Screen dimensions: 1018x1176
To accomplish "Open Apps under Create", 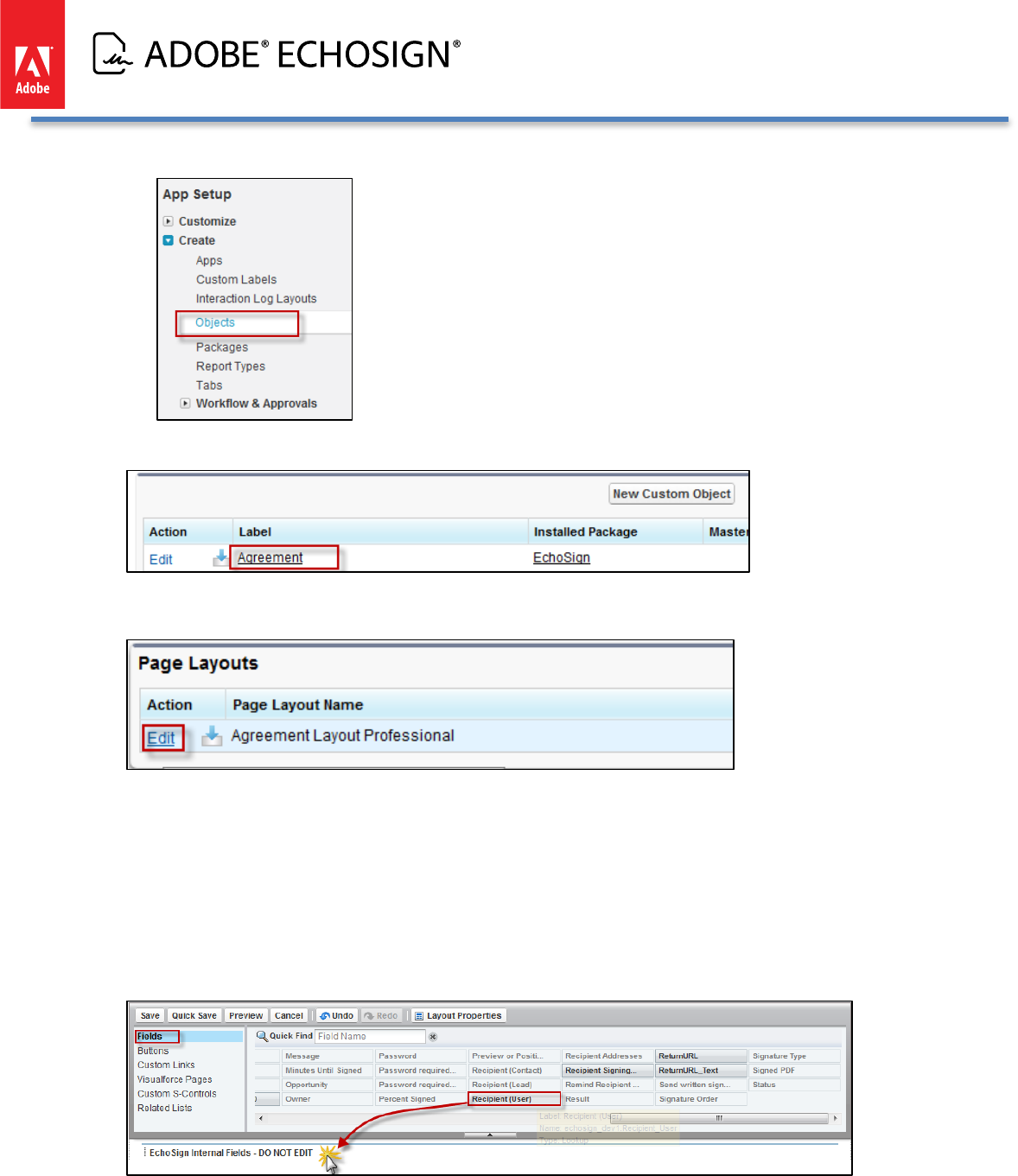I will click(x=209, y=260).
